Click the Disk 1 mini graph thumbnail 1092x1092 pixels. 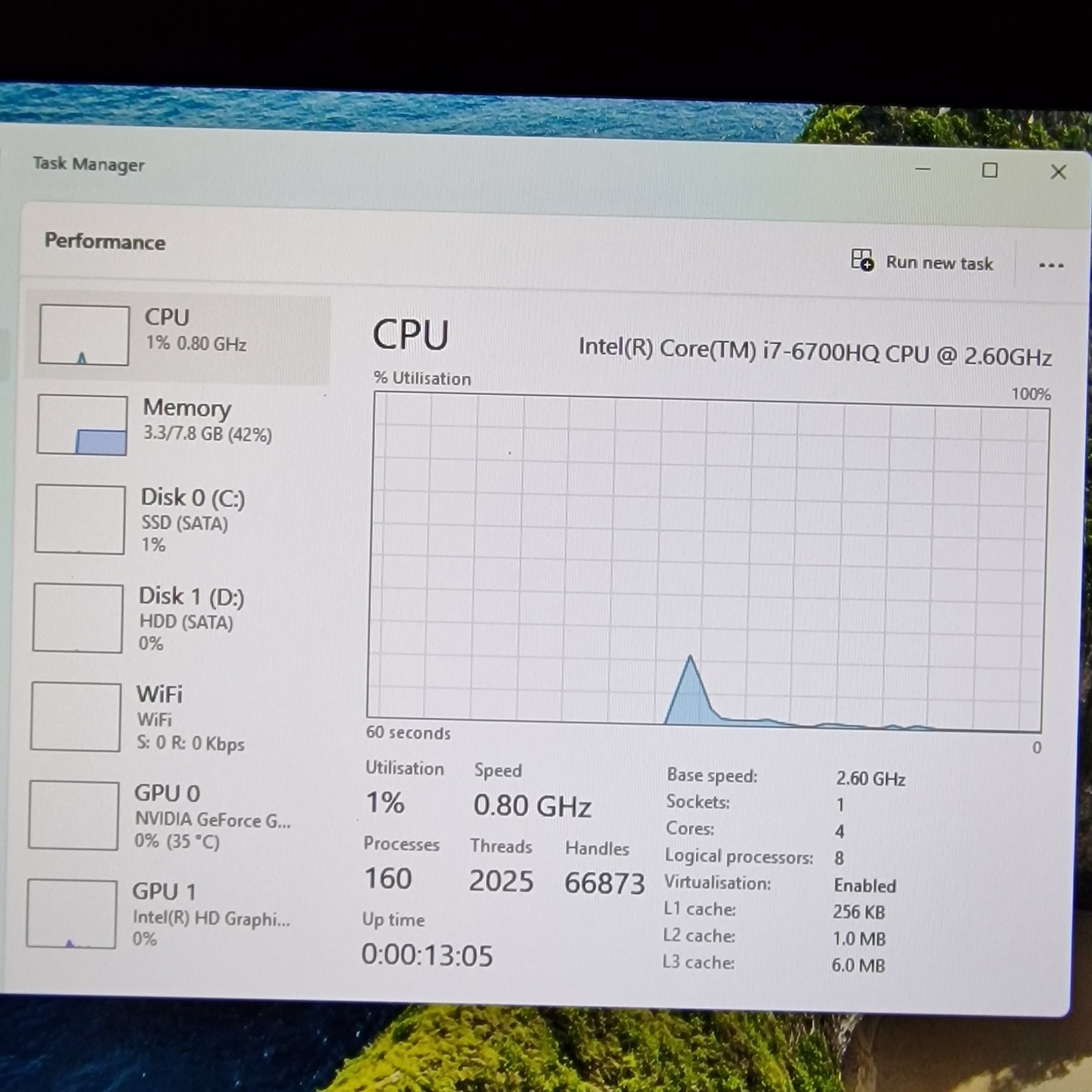click(x=78, y=618)
